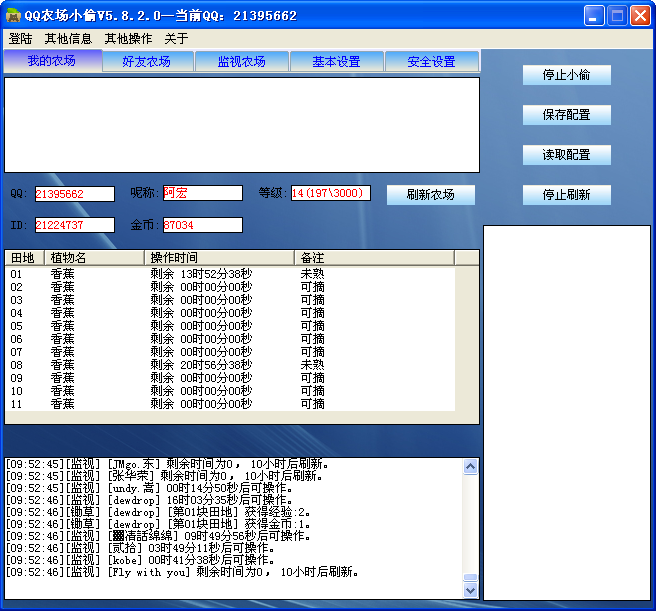656x611 pixels.
Task: Click the white panel on the right side
Action: coord(567,413)
